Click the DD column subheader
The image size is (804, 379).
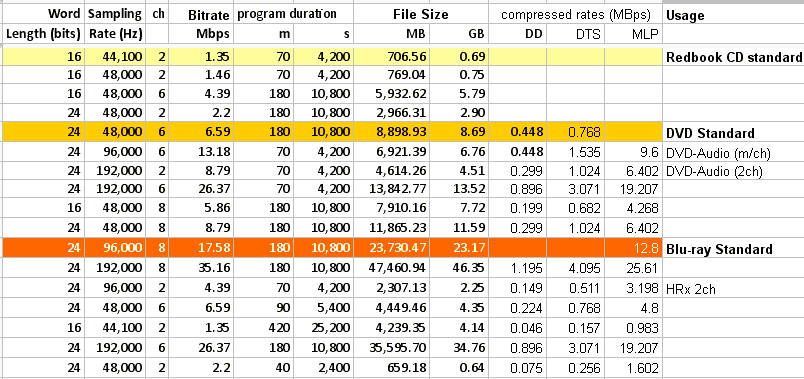click(518, 34)
